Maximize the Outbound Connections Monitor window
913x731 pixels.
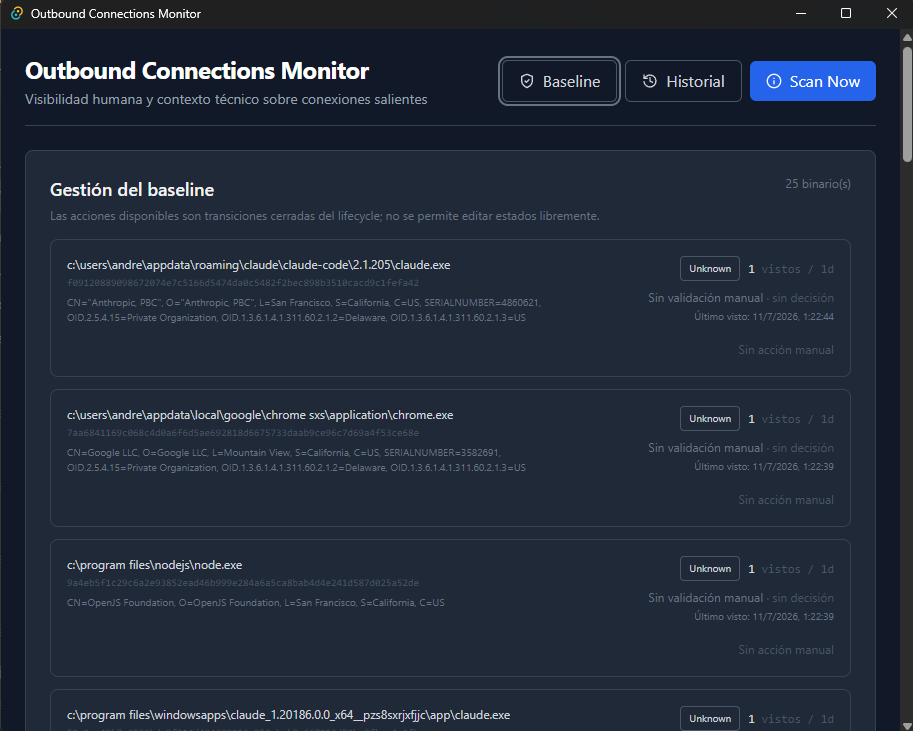point(846,13)
